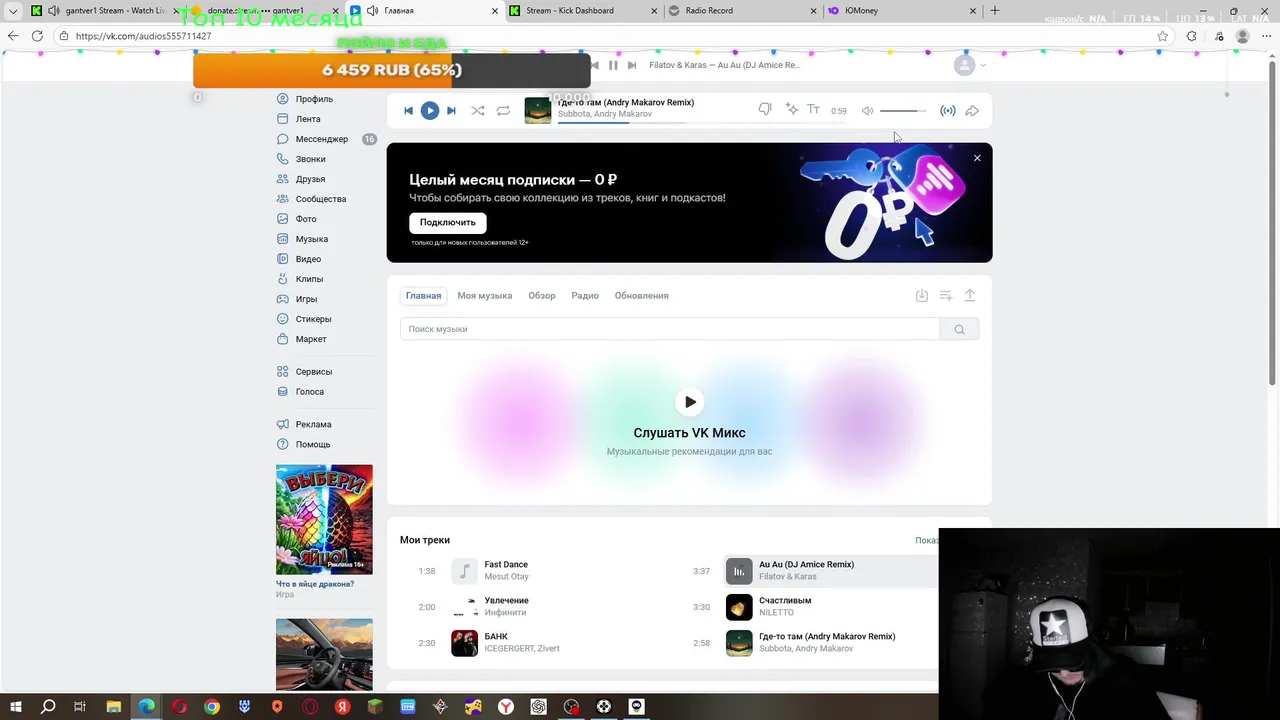Open Windows Start menu

[x=15, y=707]
